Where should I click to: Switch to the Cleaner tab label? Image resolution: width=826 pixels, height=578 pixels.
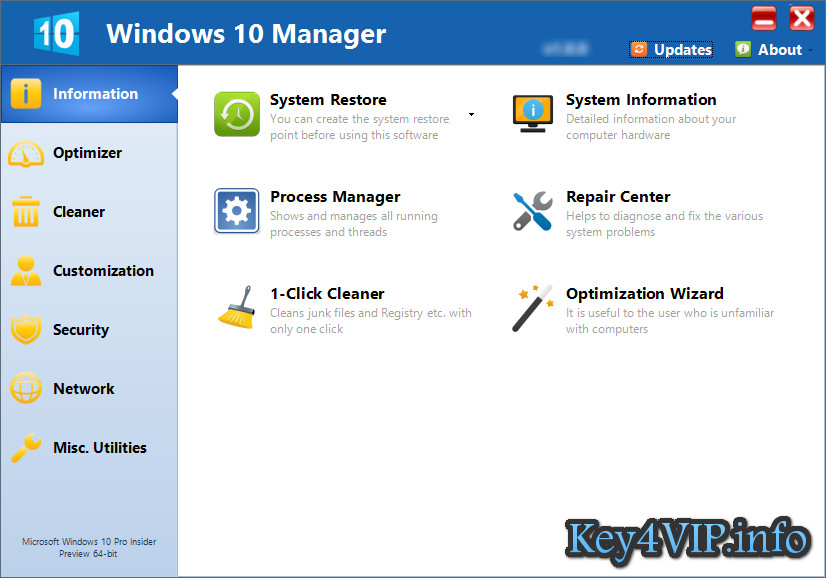pos(79,212)
